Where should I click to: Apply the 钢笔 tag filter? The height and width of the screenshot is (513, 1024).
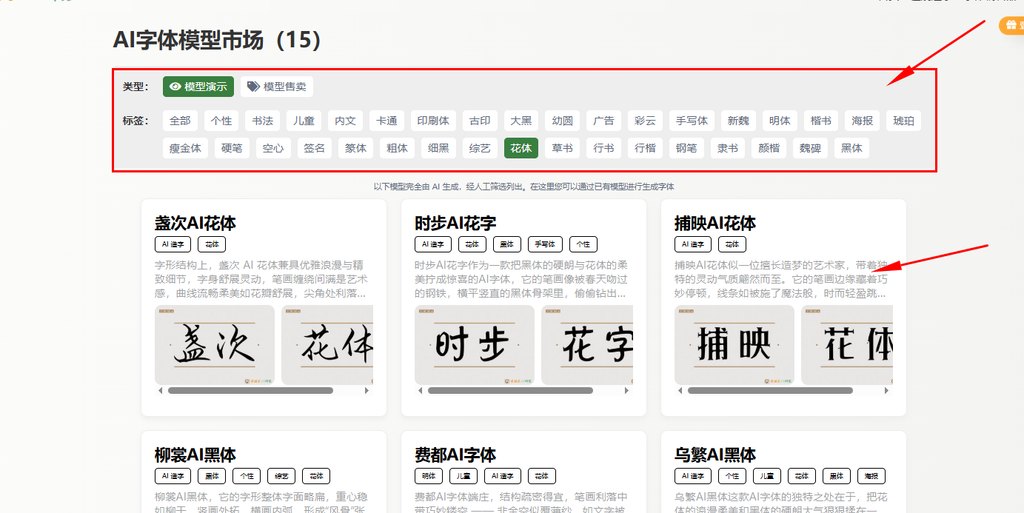pos(686,148)
